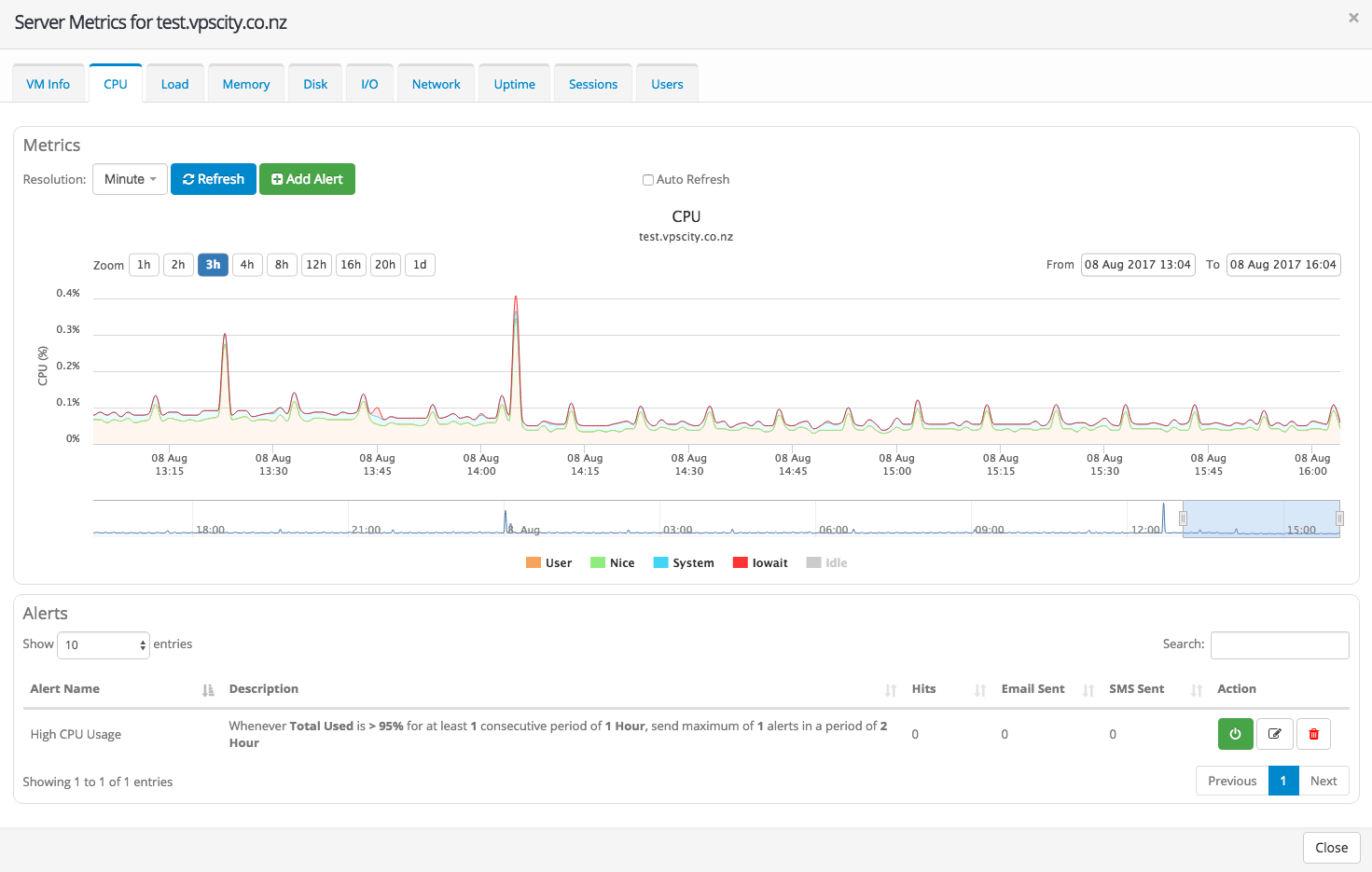
Task: Sort the alerts table by Hits column
Action: 979,690
